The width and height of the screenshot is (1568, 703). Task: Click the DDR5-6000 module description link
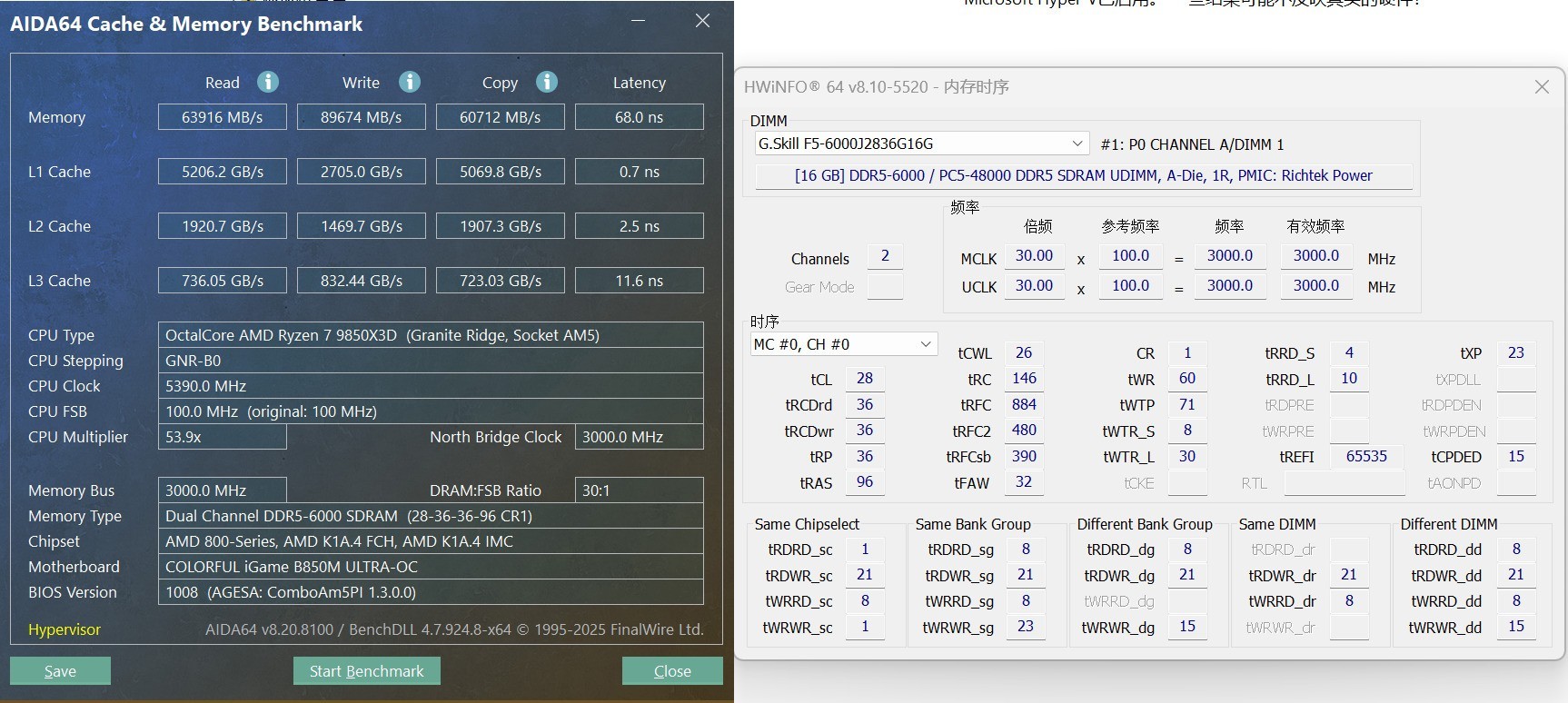click(1083, 175)
